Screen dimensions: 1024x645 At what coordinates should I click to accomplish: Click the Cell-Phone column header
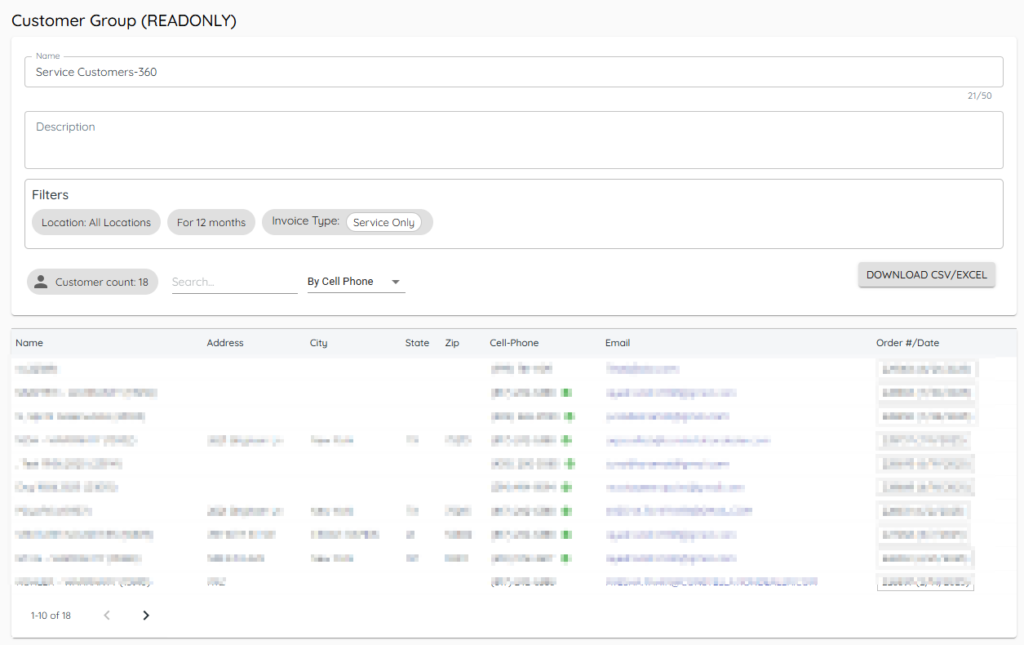pos(514,343)
